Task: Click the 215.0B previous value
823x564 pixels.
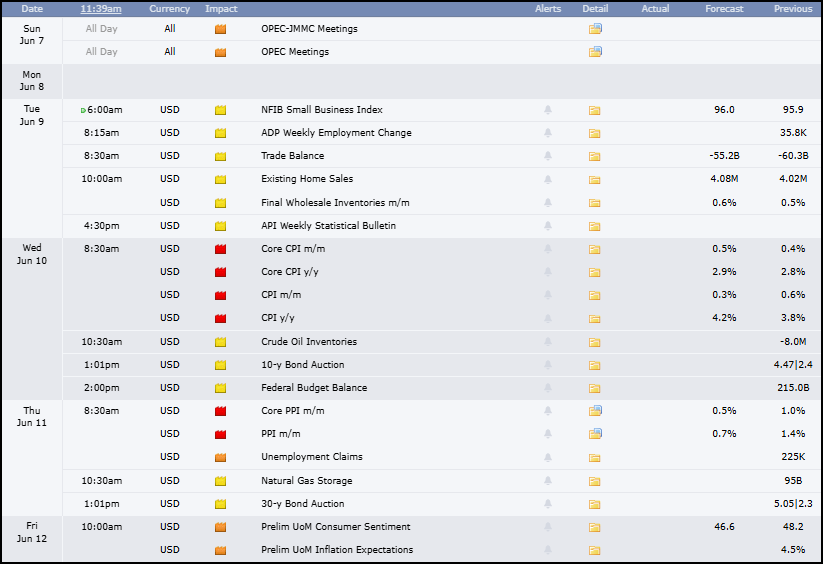Action: tap(793, 388)
